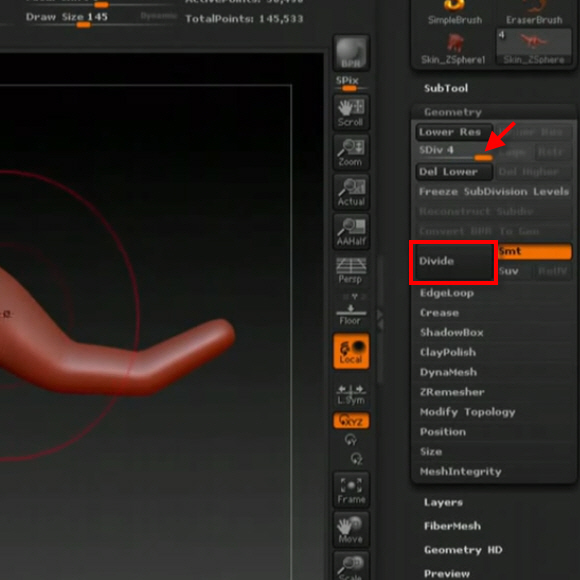Select Y-axis rotation icon
Viewport: 580px width, 580px height.
351,440
